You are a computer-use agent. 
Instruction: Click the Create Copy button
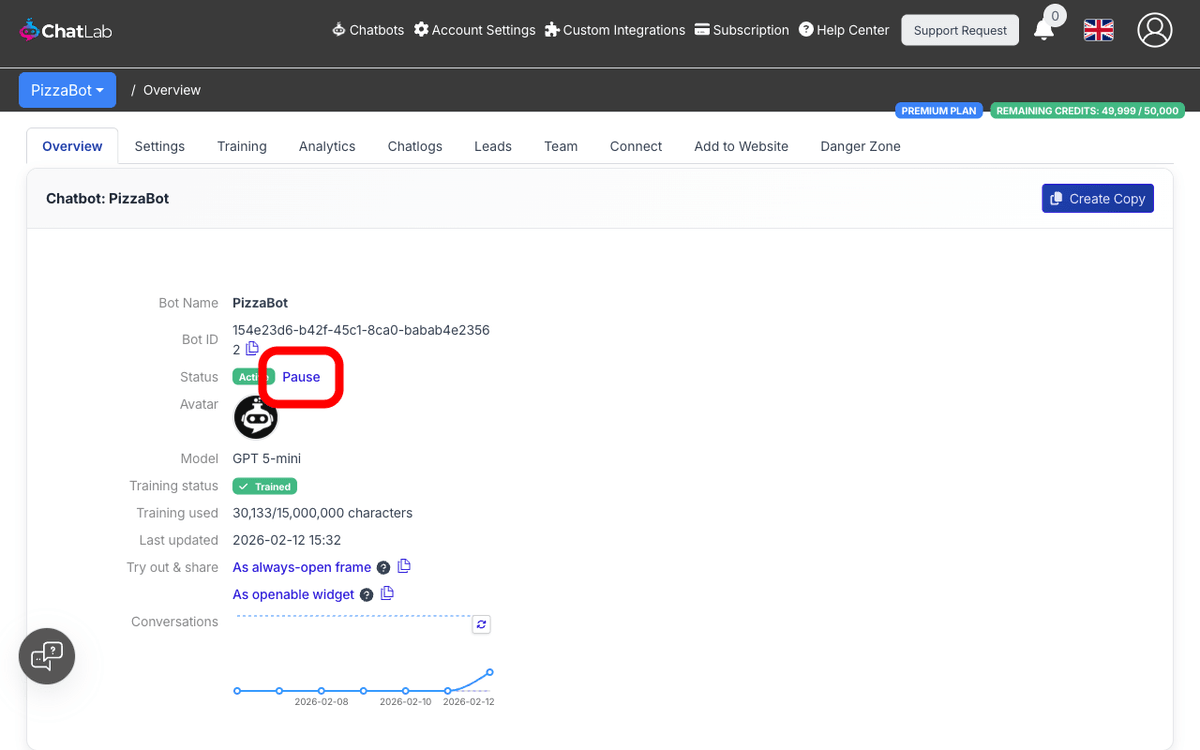coord(1097,198)
